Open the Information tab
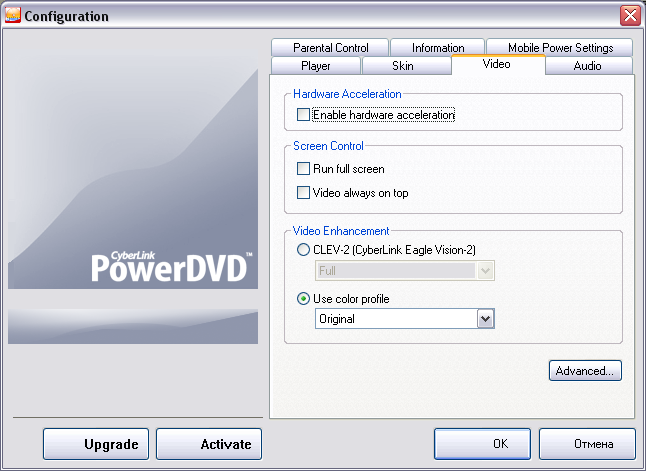646x471 pixels. coord(438,47)
